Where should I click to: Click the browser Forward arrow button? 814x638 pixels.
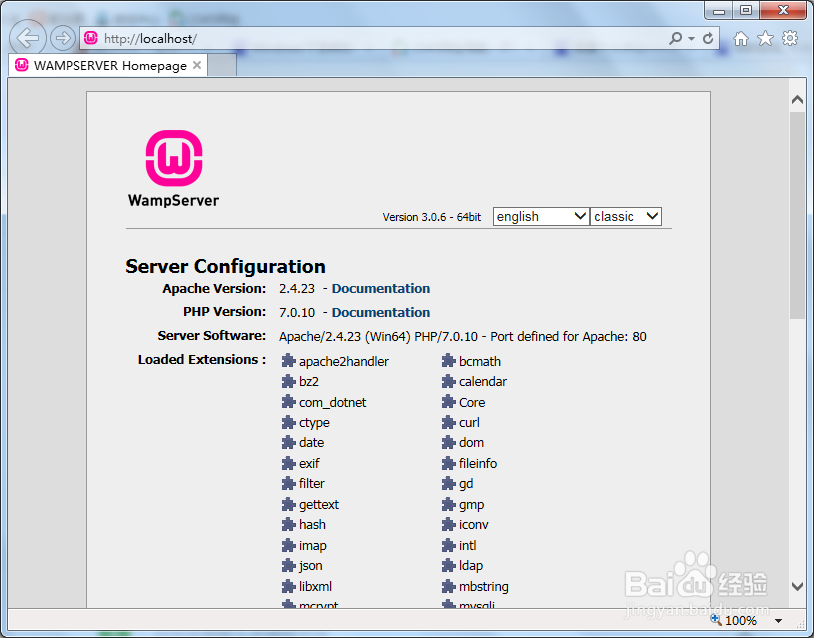(63, 38)
